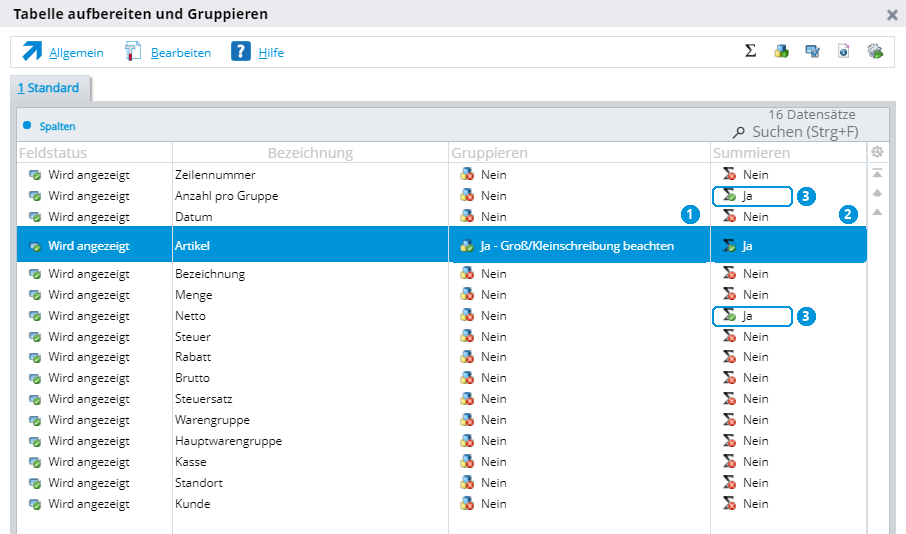The width and height of the screenshot is (906, 534).
Task: Click the grouping icon in the Datum row
Action: (x=467, y=216)
